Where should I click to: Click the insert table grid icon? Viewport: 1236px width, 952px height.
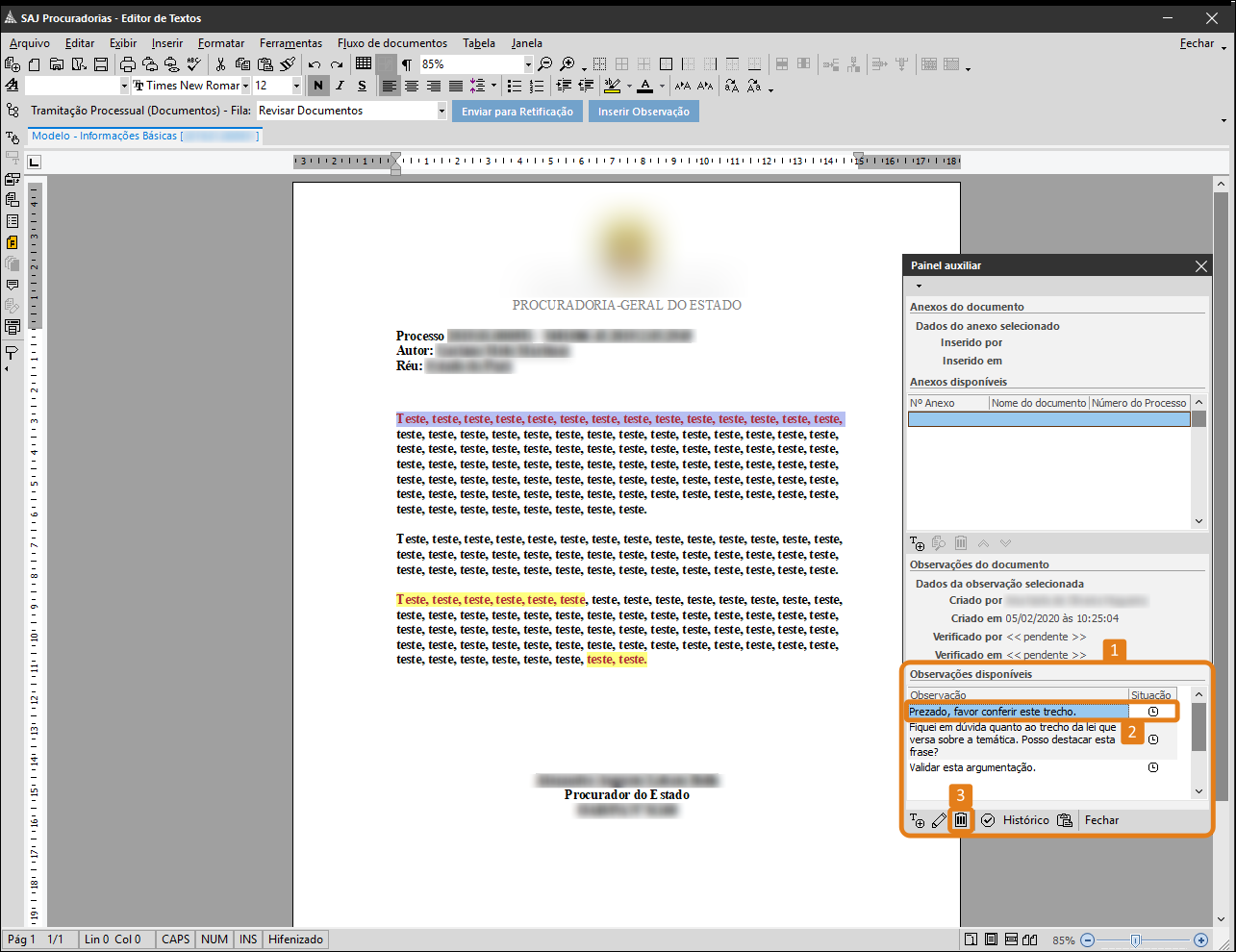point(364,63)
